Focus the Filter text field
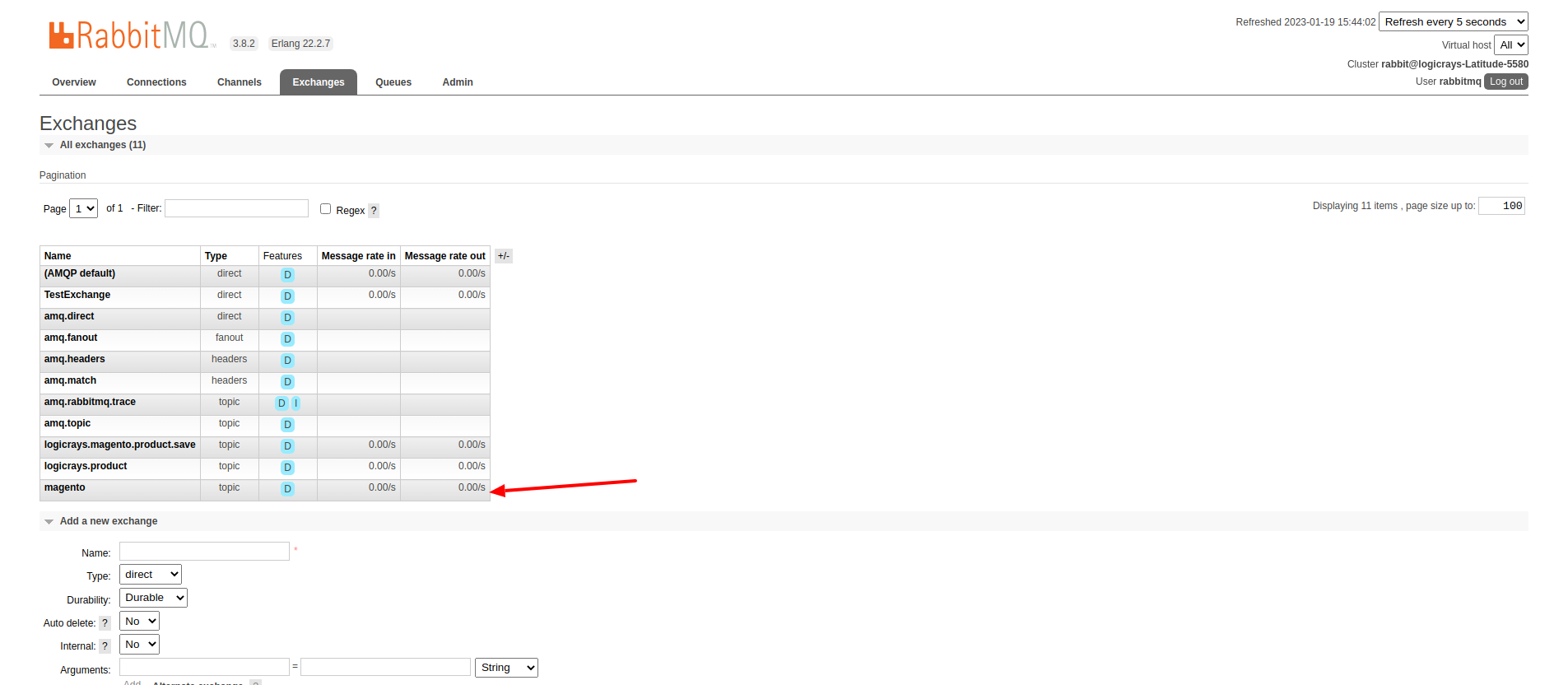This screenshot has width=1568, height=685. [236, 208]
